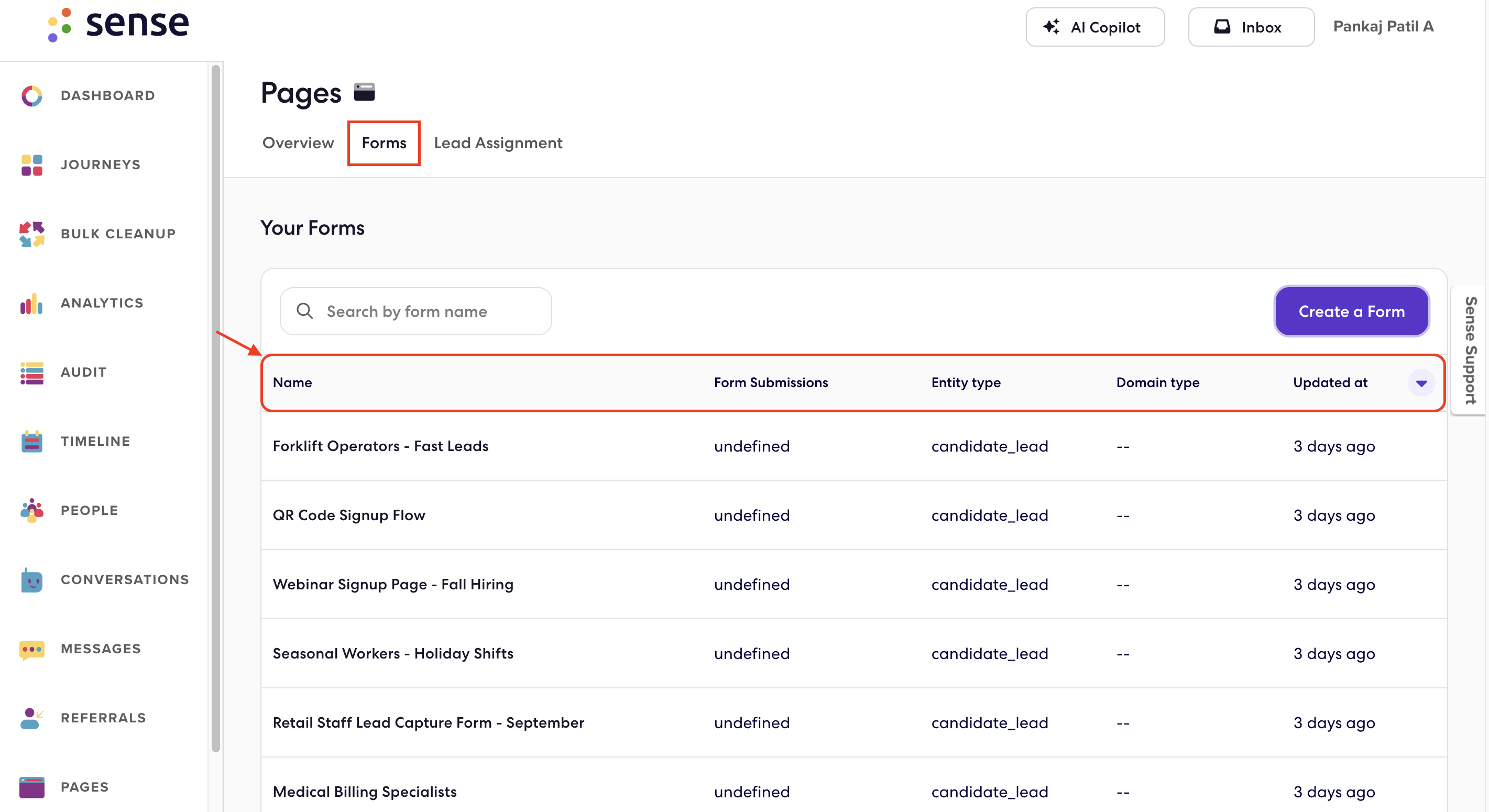
Task: Open Webinar Signup Page - Fall Hiring
Action: tap(393, 584)
